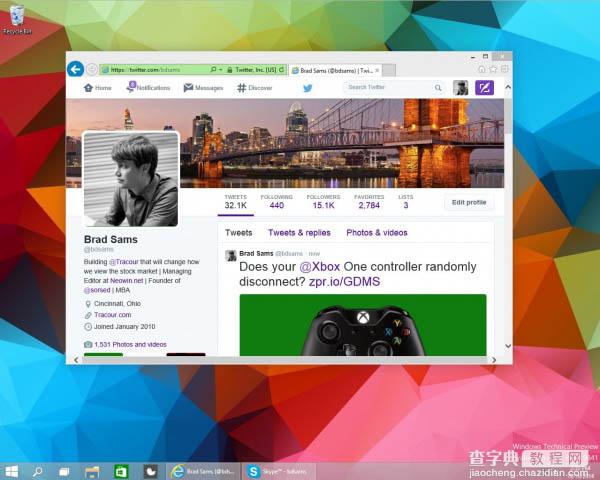Open the @Tracour mention in bio
This screenshot has height=480, width=600.
(124, 262)
